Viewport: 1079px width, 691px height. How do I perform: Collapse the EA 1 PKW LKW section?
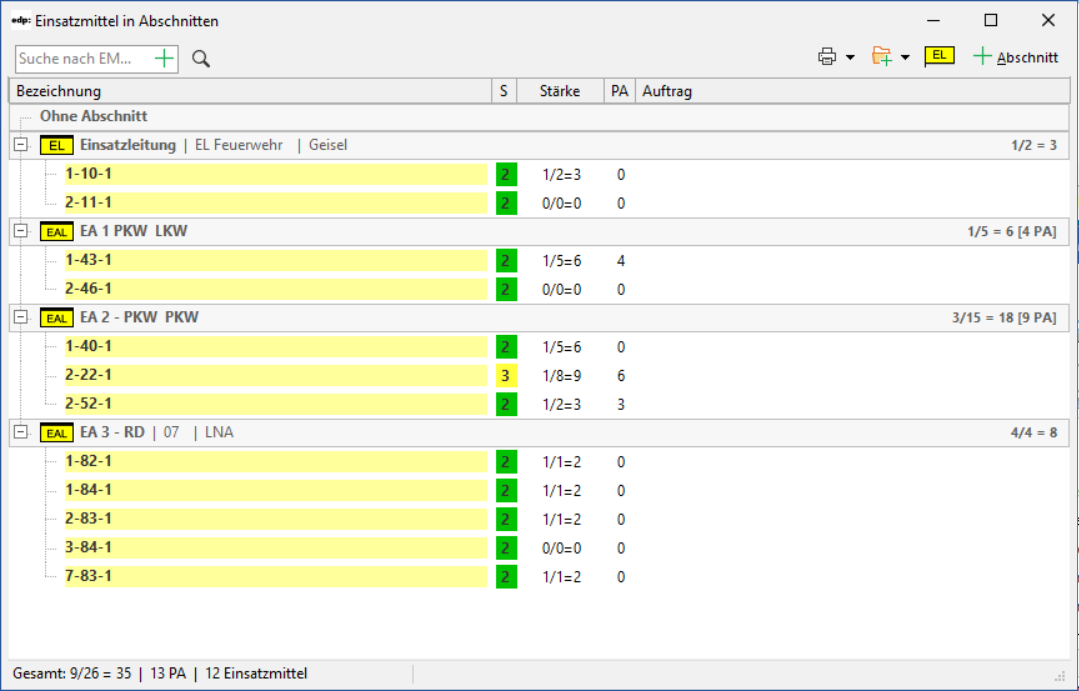click(x=21, y=232)
